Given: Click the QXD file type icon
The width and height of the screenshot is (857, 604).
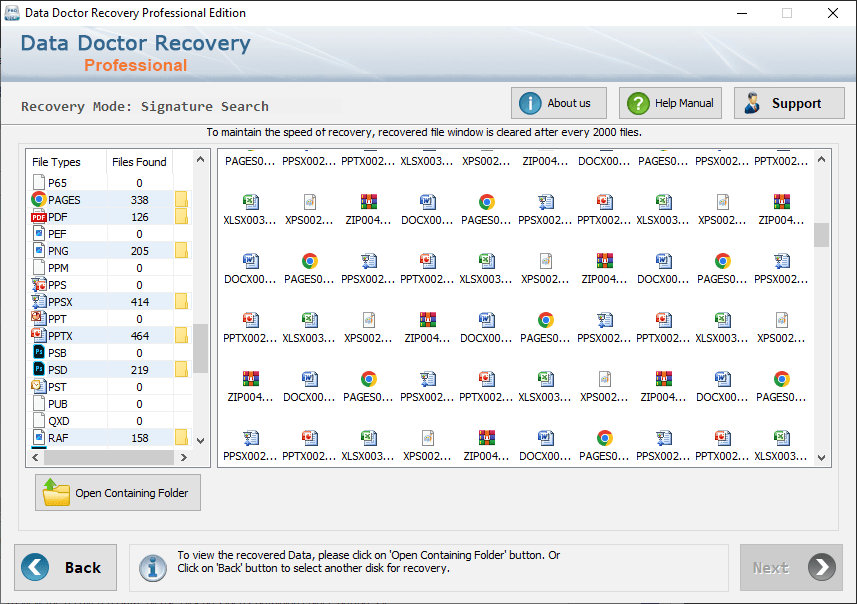Looking at the screenshot, I should tap(39, 420).
